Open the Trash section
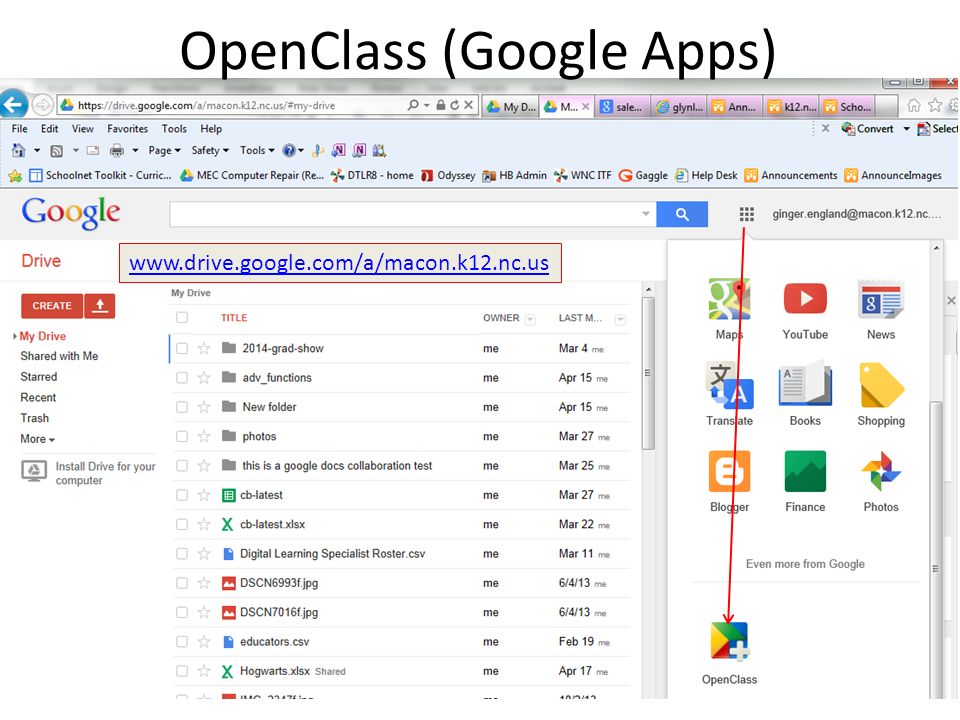960x720 pixels. point(34,418)
